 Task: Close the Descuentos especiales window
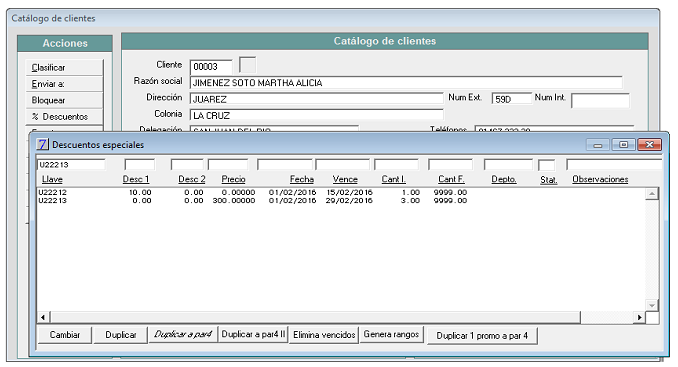pos(649,145)
